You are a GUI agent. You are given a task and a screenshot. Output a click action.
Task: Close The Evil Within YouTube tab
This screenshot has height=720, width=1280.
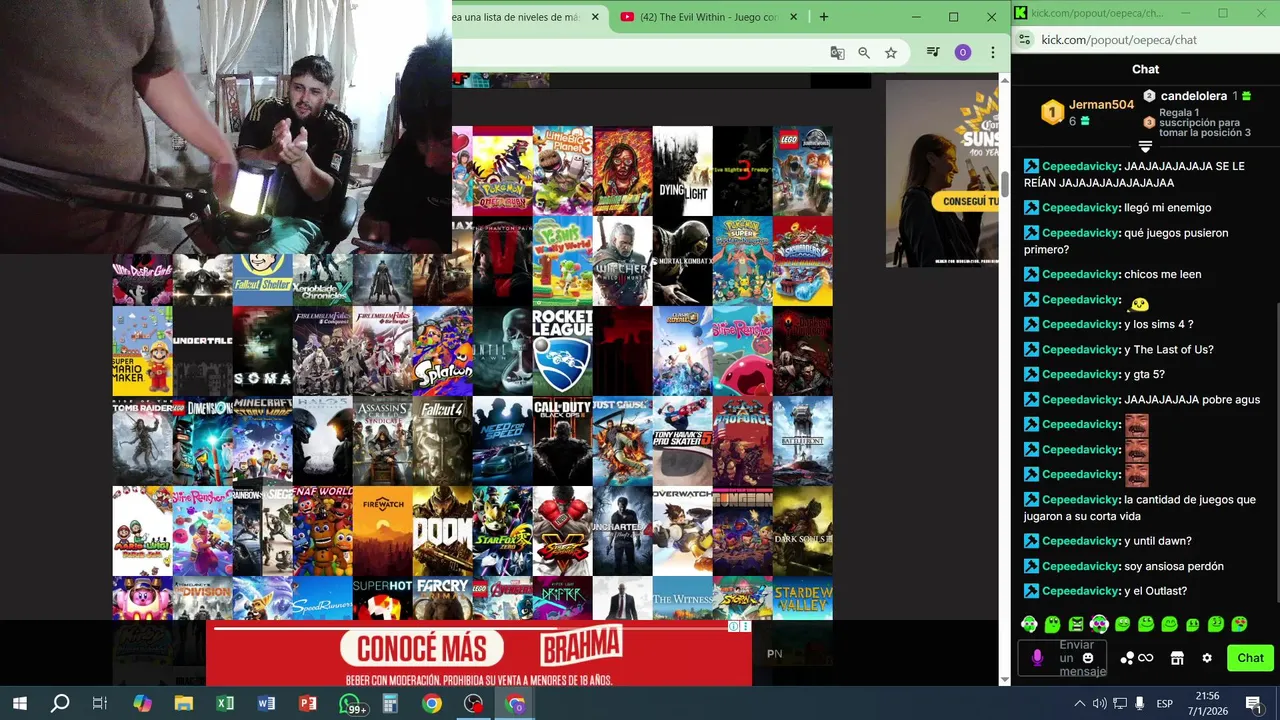click(795, 17)
